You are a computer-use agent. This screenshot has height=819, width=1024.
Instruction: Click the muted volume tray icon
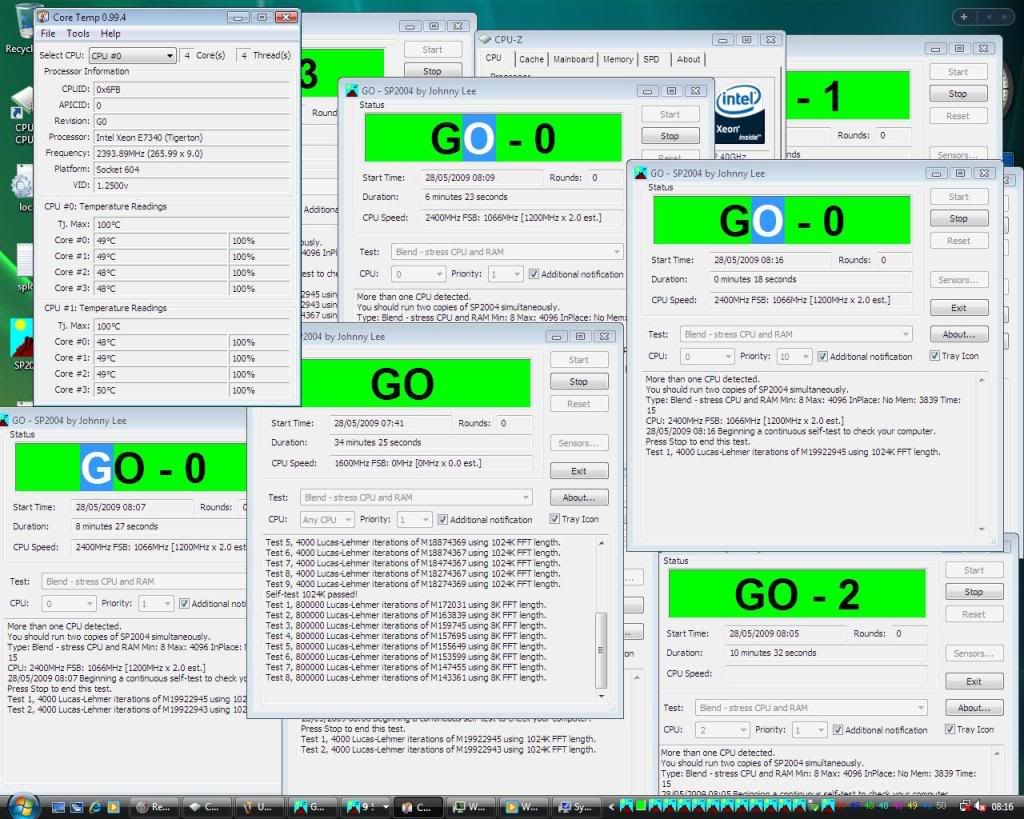[x=980, y=807]
